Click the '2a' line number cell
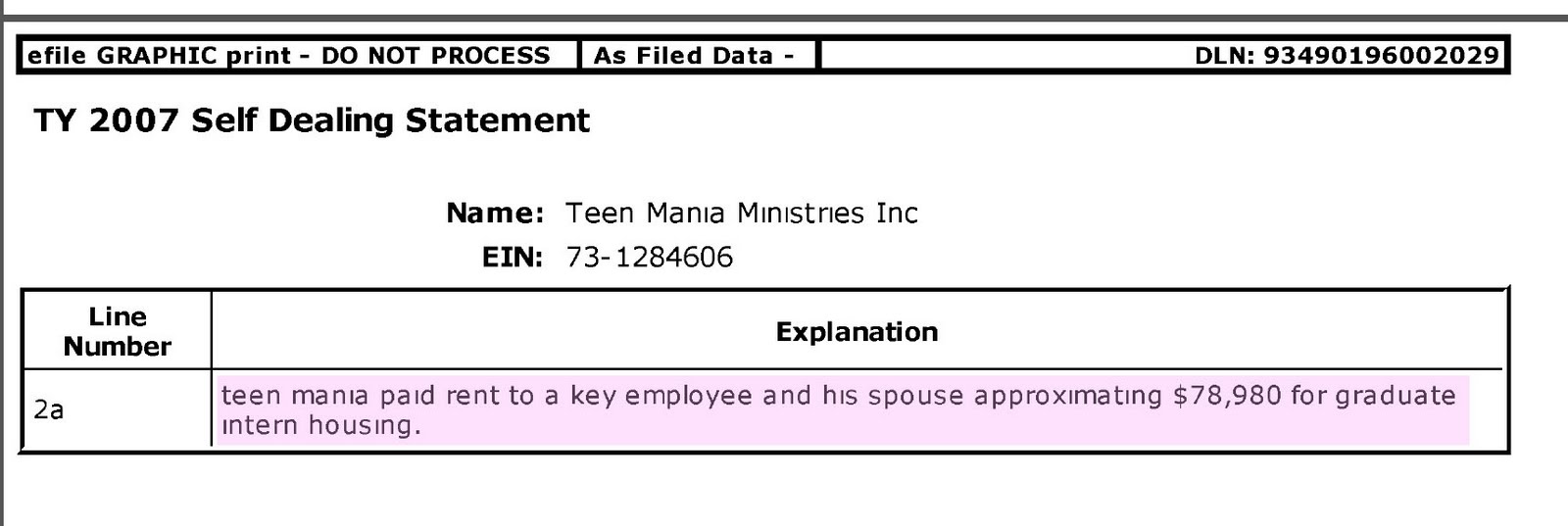The width and height of the screenshot is (1568, 526). point(49,409)
